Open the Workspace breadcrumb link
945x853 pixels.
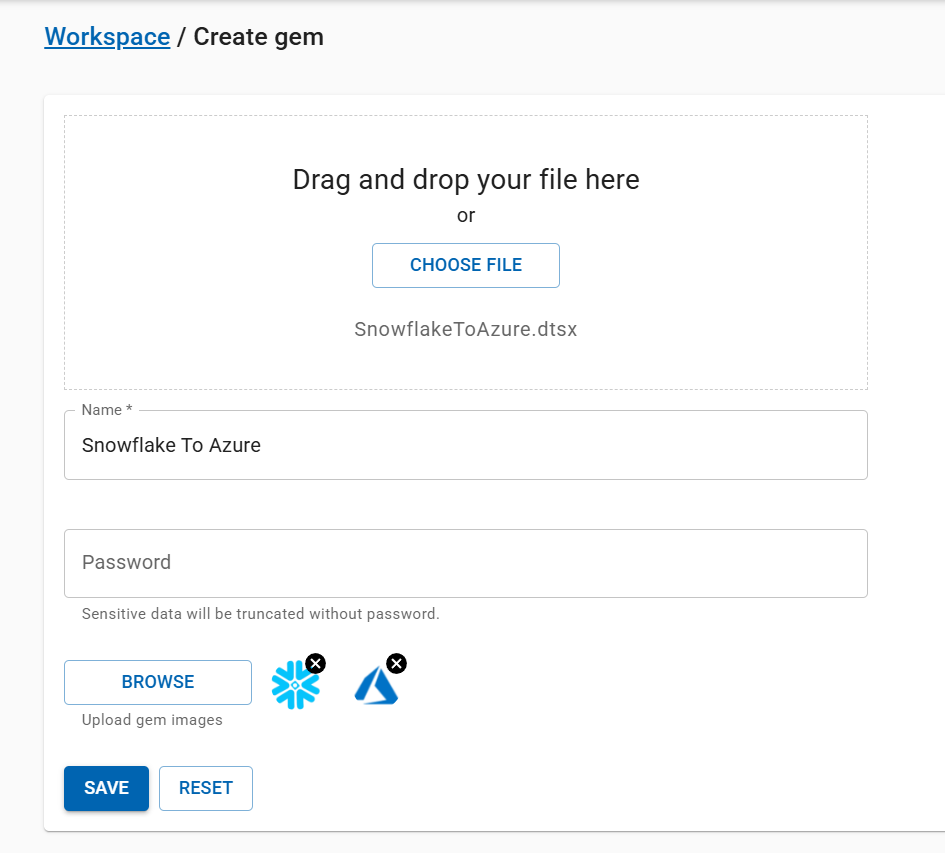click(x=107, y=37)
